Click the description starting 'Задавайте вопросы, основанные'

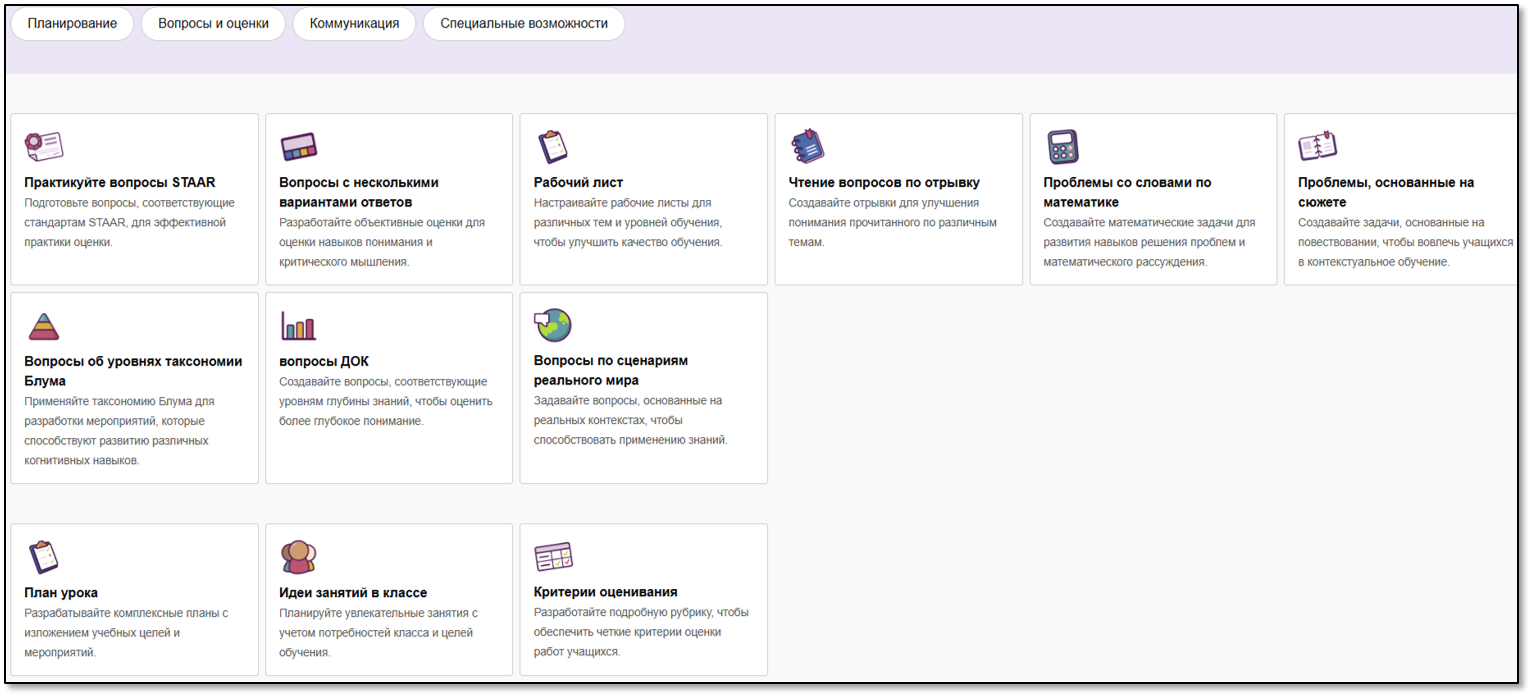click(631, 421)
